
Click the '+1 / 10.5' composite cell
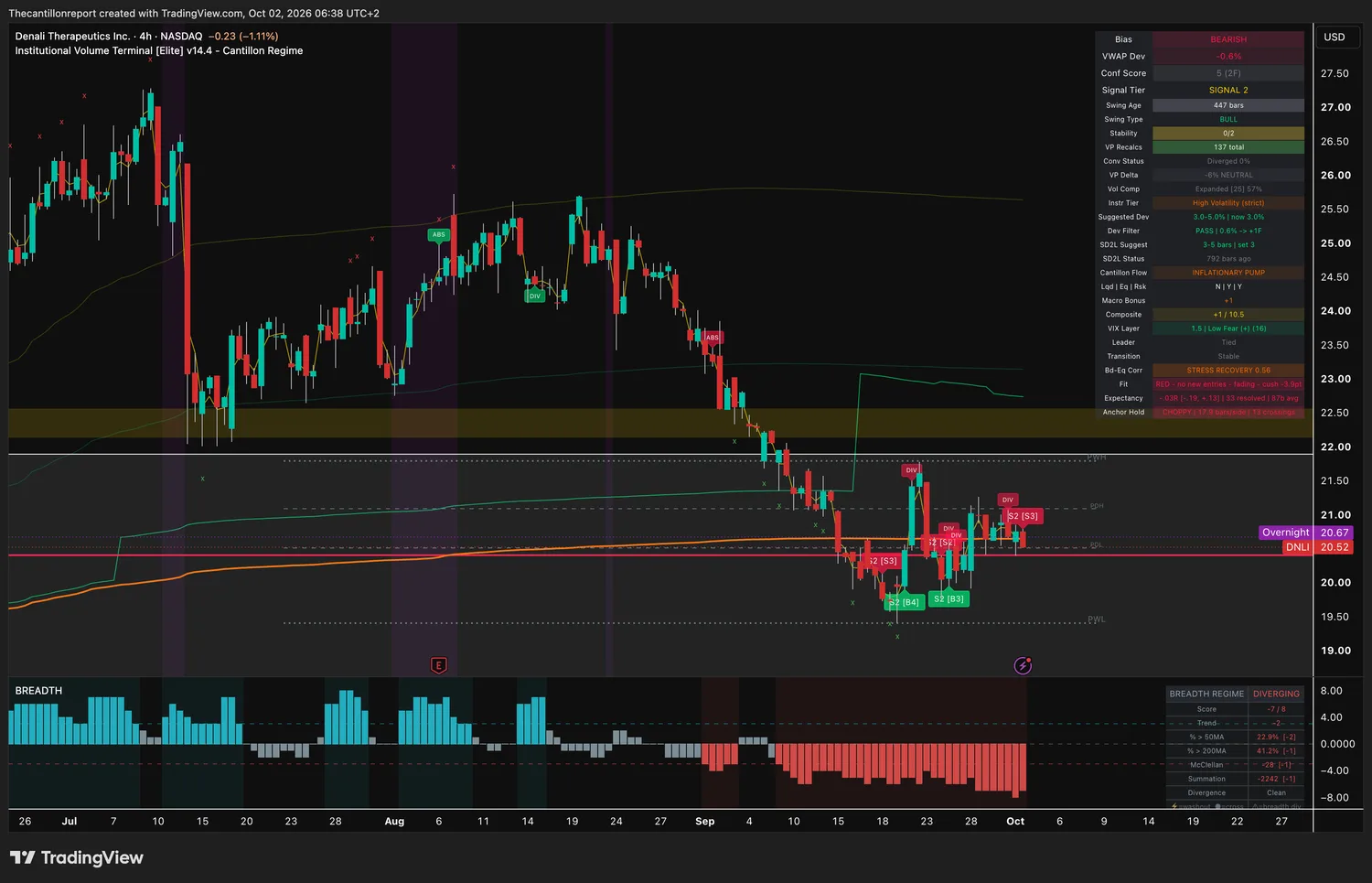pyautogui.click(x=1228, y=315)
